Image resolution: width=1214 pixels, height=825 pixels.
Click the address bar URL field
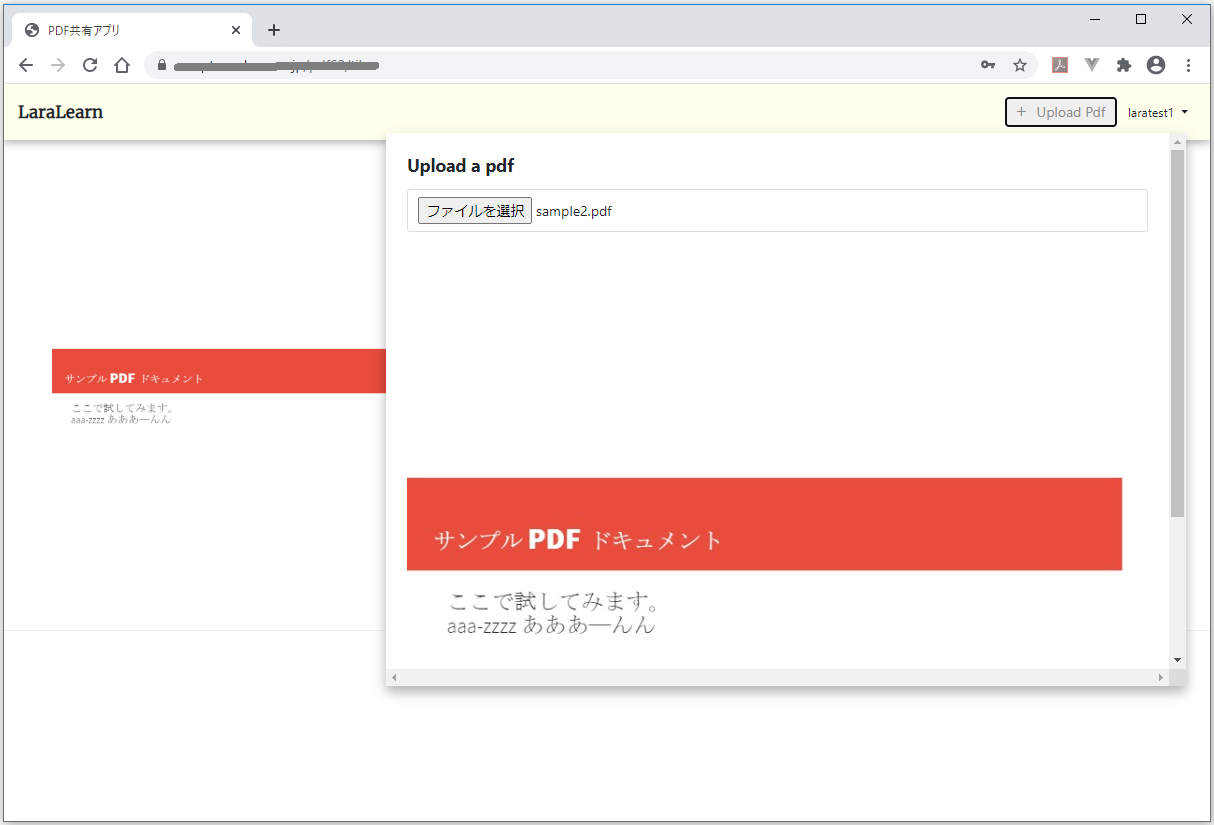560,65
